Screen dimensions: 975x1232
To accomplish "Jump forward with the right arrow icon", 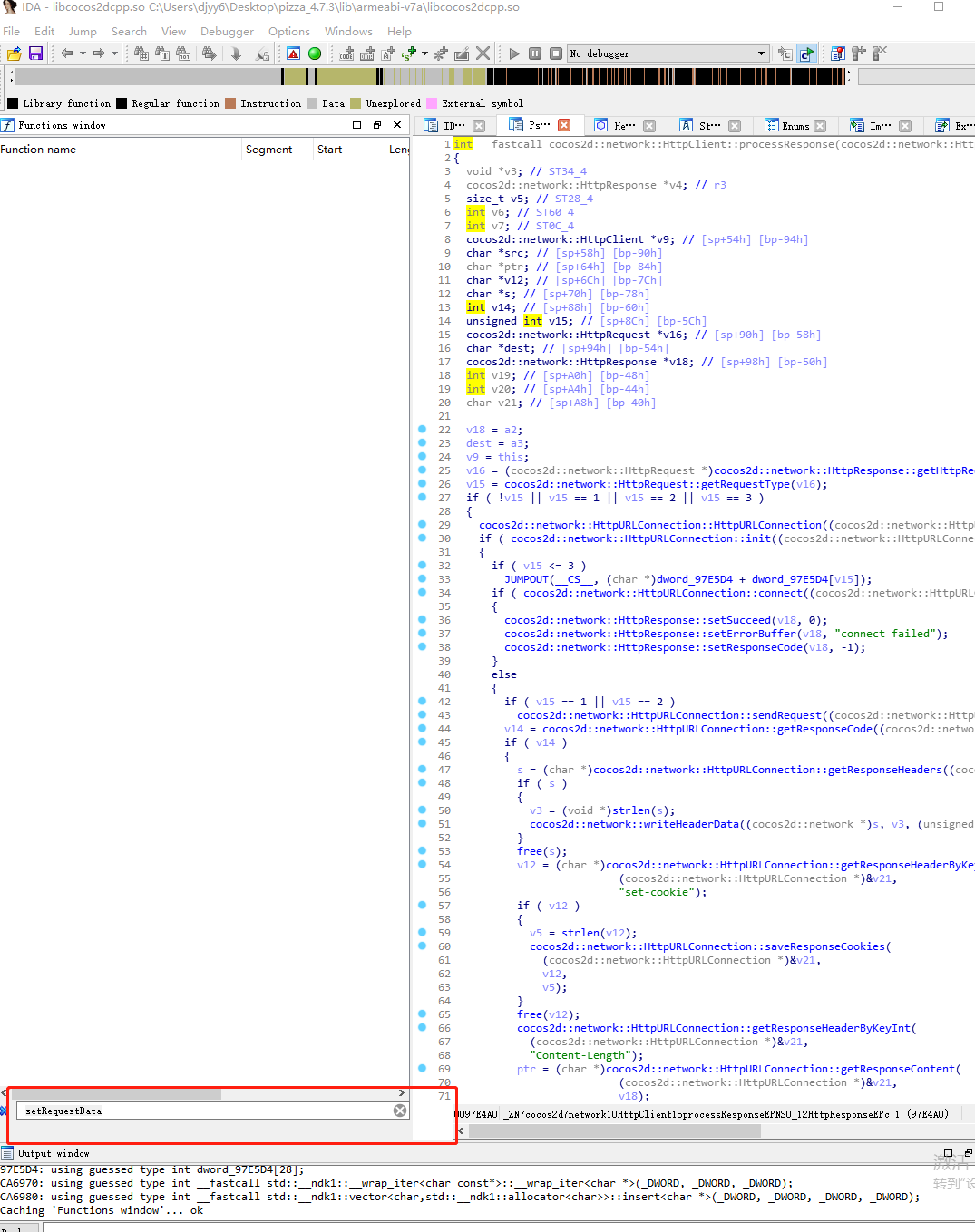I will coord(99,53).
